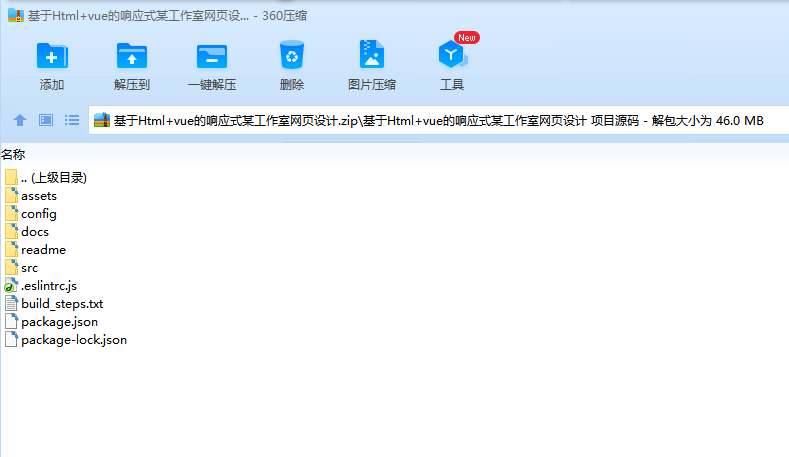This screenshot has height=457, width=789.
Task: Click the package.json file icon
Action: pos(12,322)
